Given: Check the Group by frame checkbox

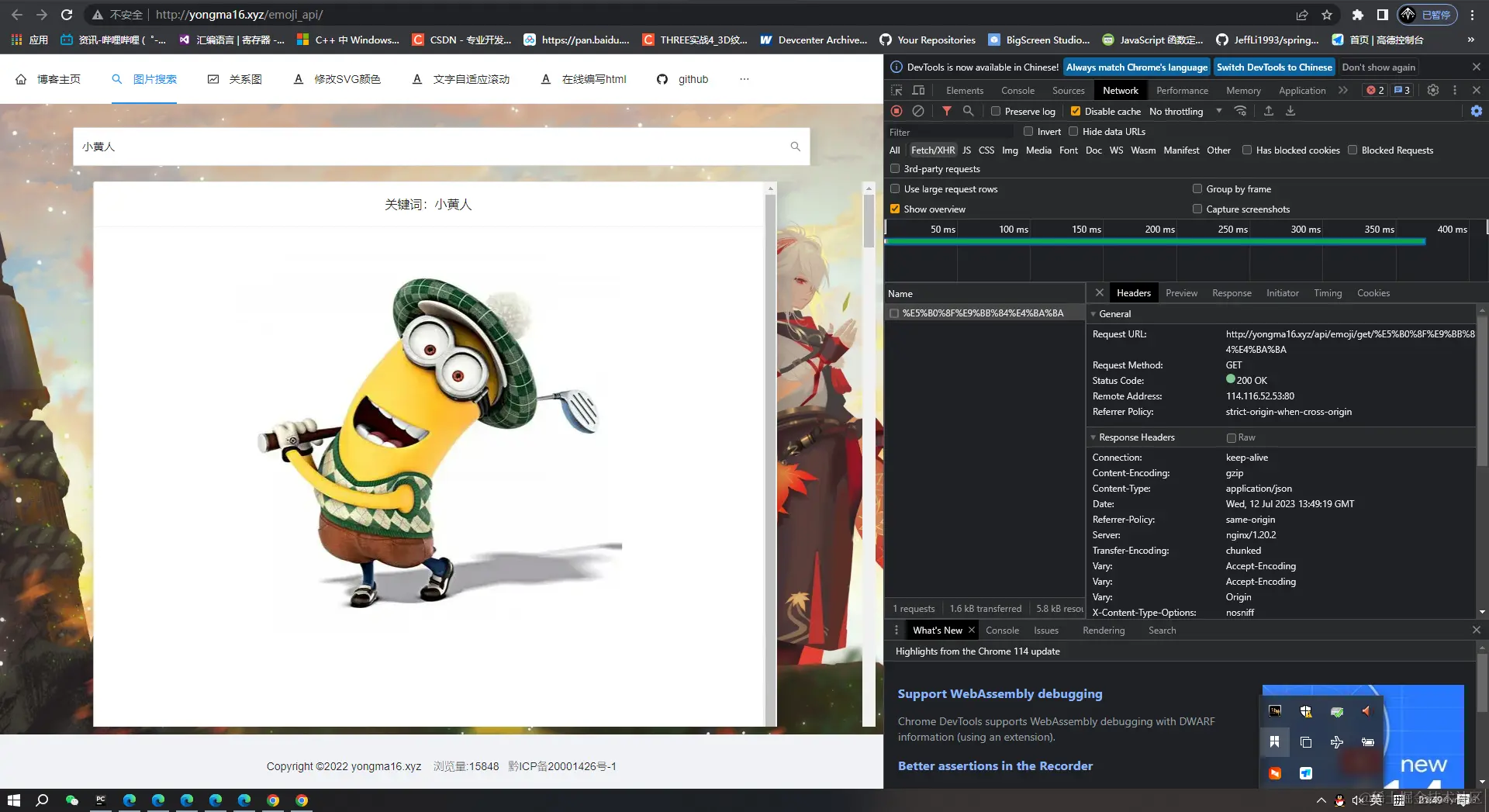Looking at the screenshot, I should (1197, 189).
